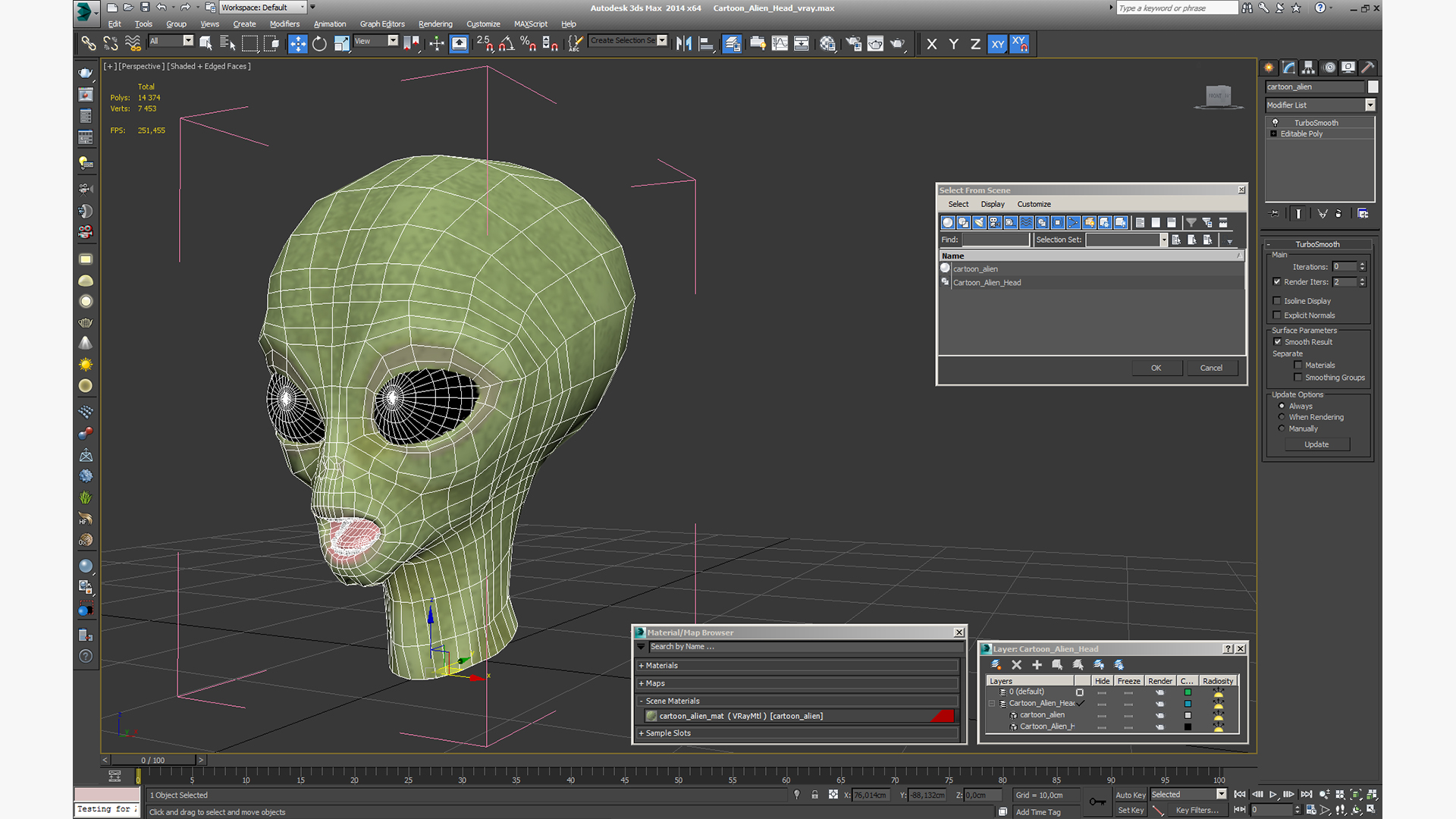1456x819 pixels.
Task: Open the Hierarchy command panel tab
Action: click(x=1308, y=67)
